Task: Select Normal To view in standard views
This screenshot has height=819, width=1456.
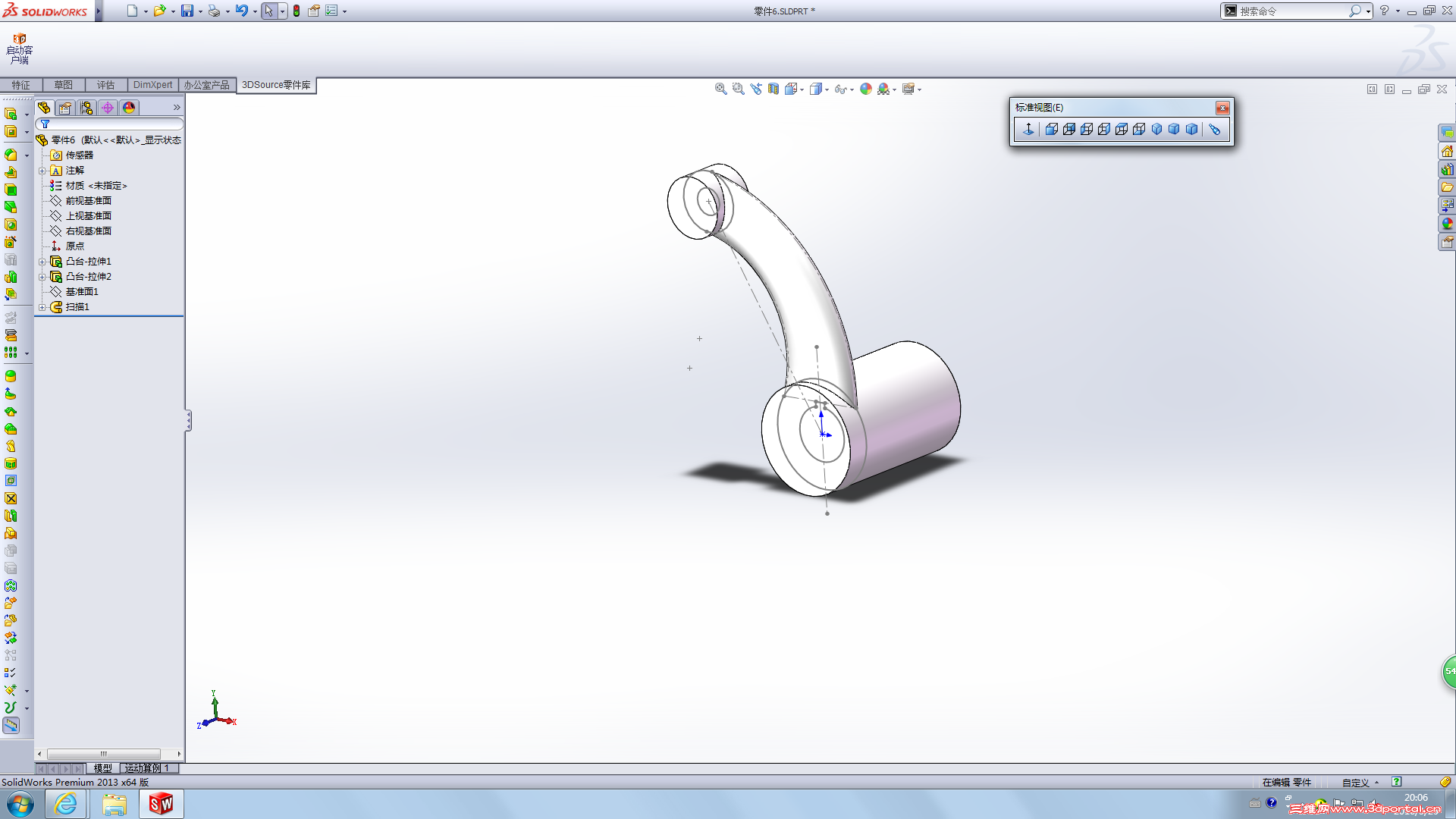Action: click(1028, 129)
